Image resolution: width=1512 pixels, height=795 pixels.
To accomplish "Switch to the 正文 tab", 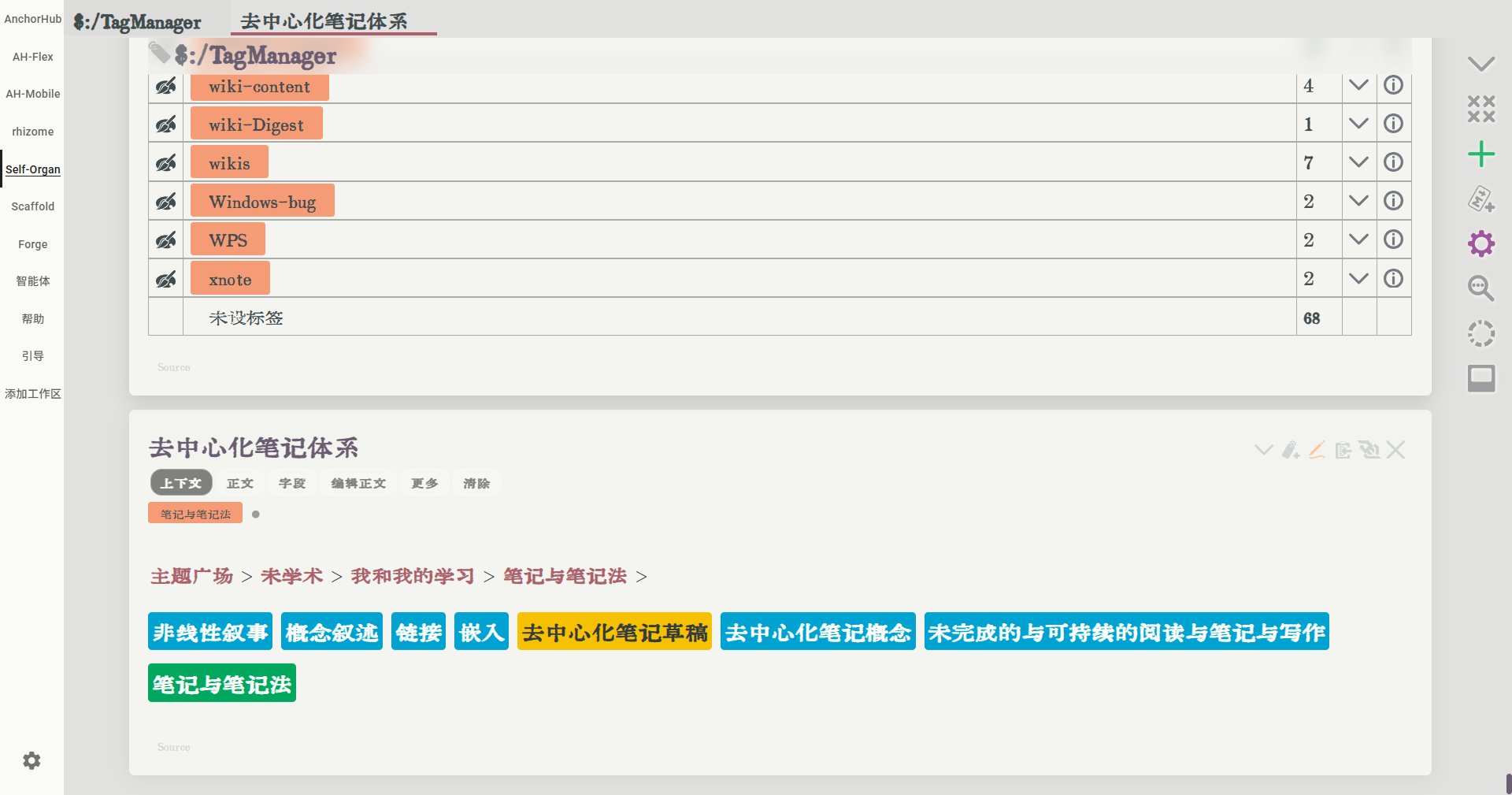I will click(240, 482).
